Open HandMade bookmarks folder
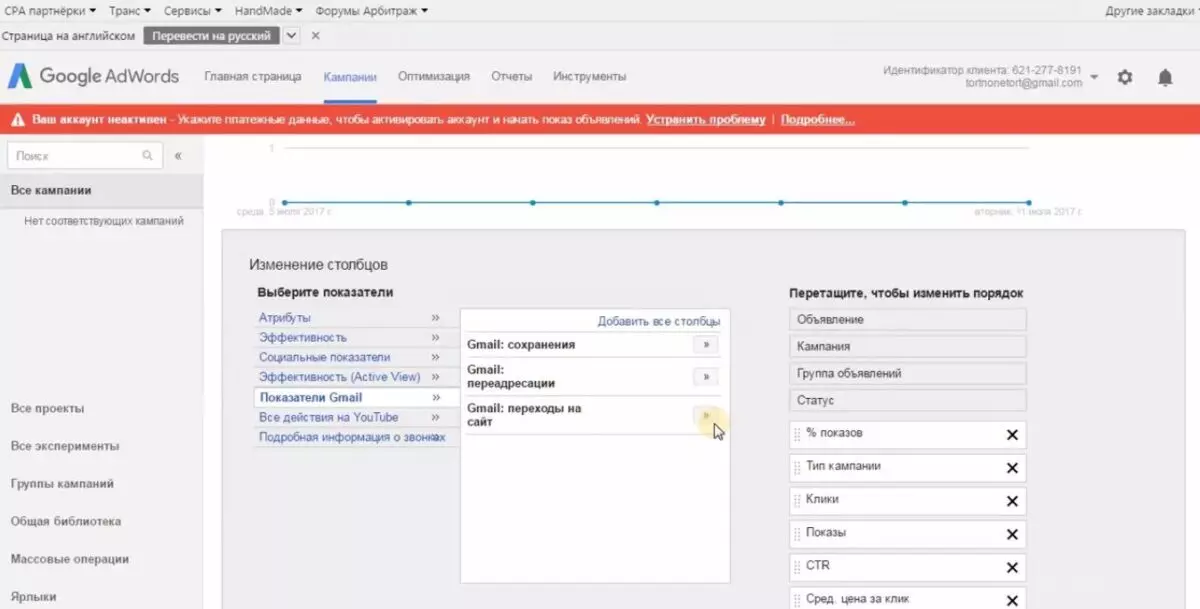 pyautogui.click(x=269, y=11)
